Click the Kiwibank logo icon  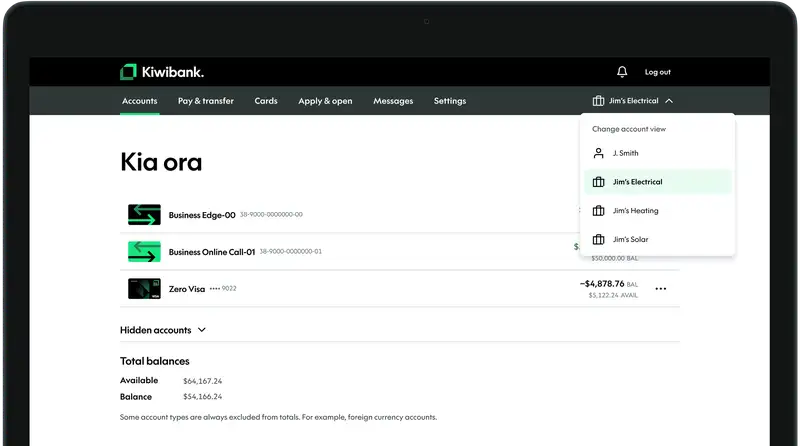click(128, 72)
